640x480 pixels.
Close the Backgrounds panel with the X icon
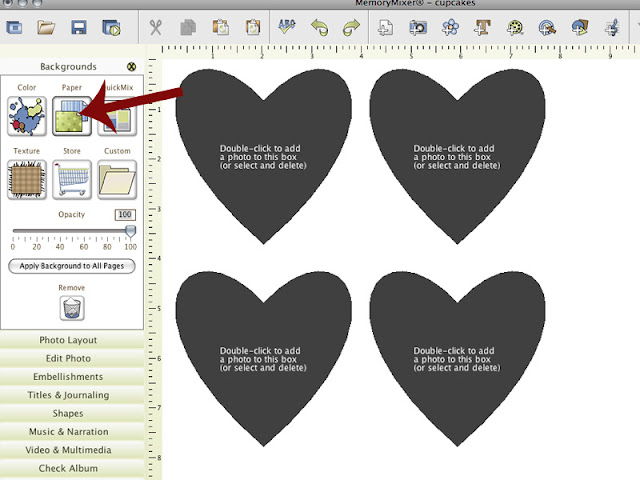(x=131, y=67)
